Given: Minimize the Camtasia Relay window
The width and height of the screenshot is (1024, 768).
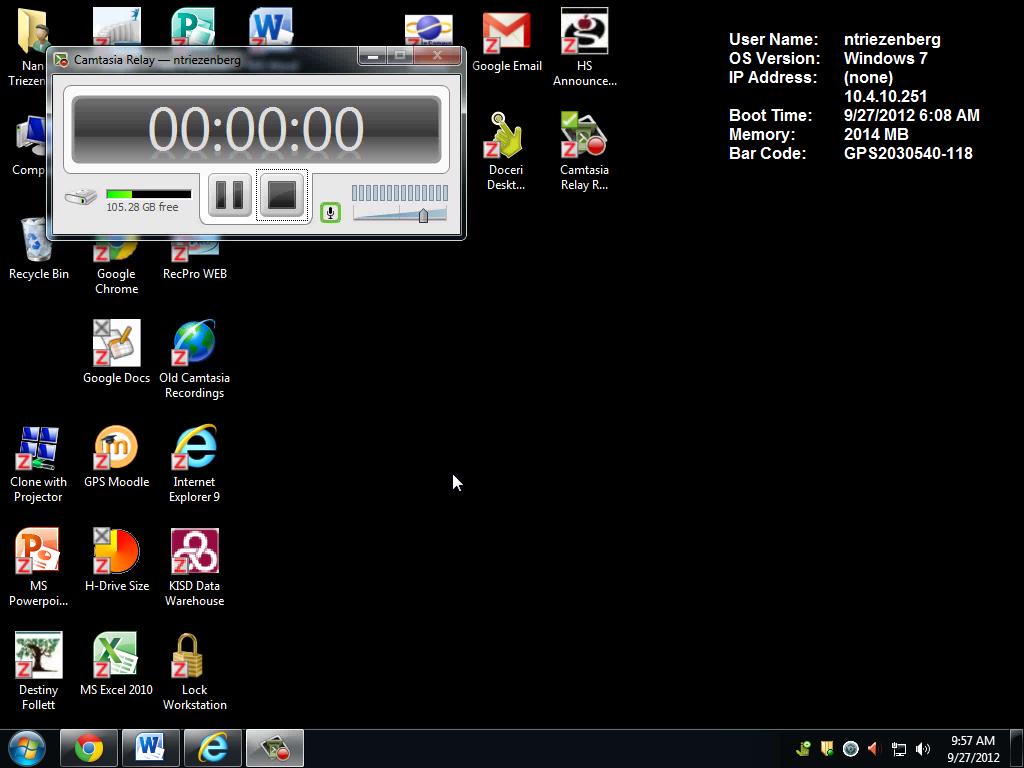Looking at the screenshot, I should click(372, 57).
